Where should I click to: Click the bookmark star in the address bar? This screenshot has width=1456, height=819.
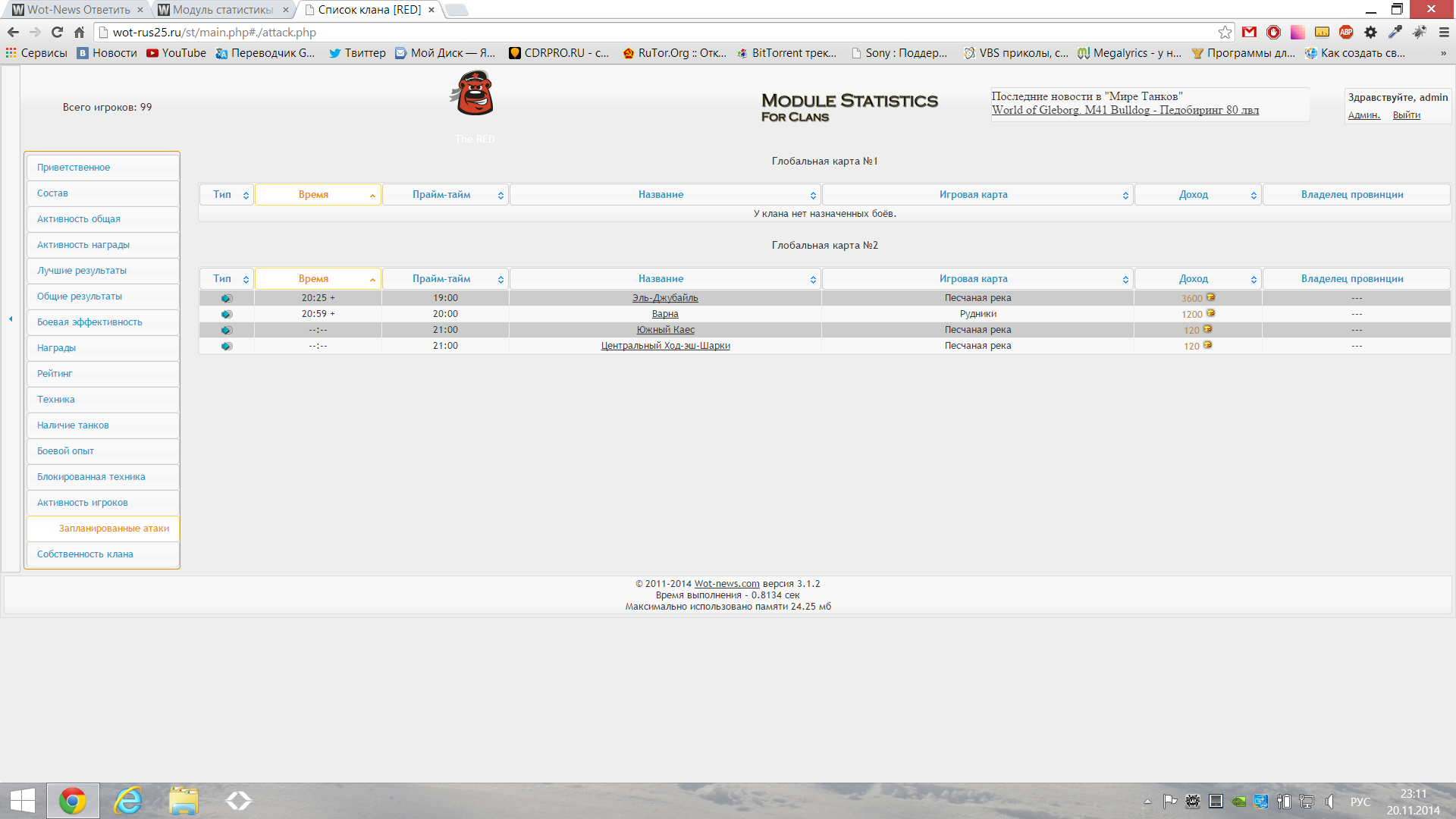click(1225, 32)
